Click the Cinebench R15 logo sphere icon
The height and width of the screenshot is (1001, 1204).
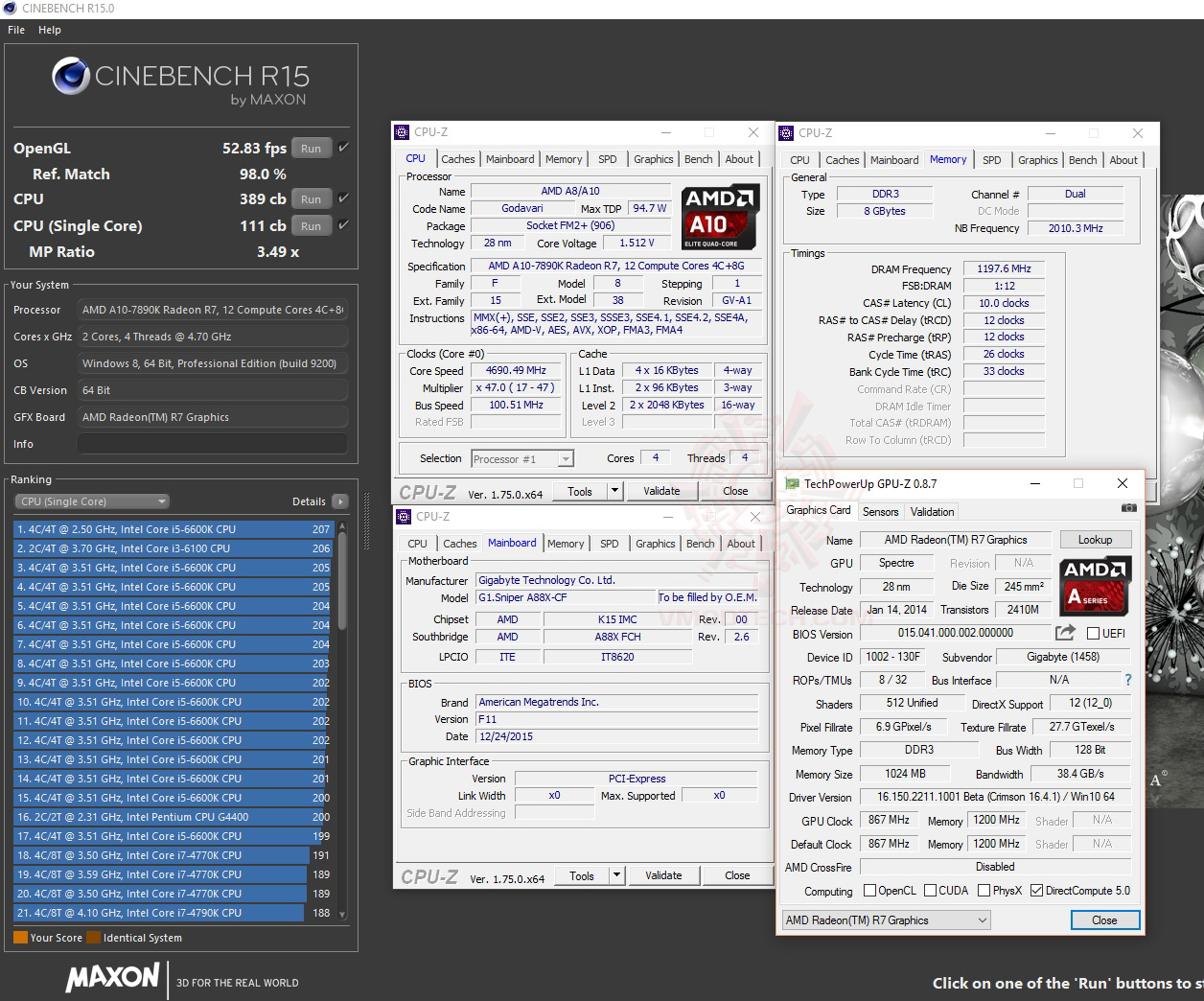[71, 76]
